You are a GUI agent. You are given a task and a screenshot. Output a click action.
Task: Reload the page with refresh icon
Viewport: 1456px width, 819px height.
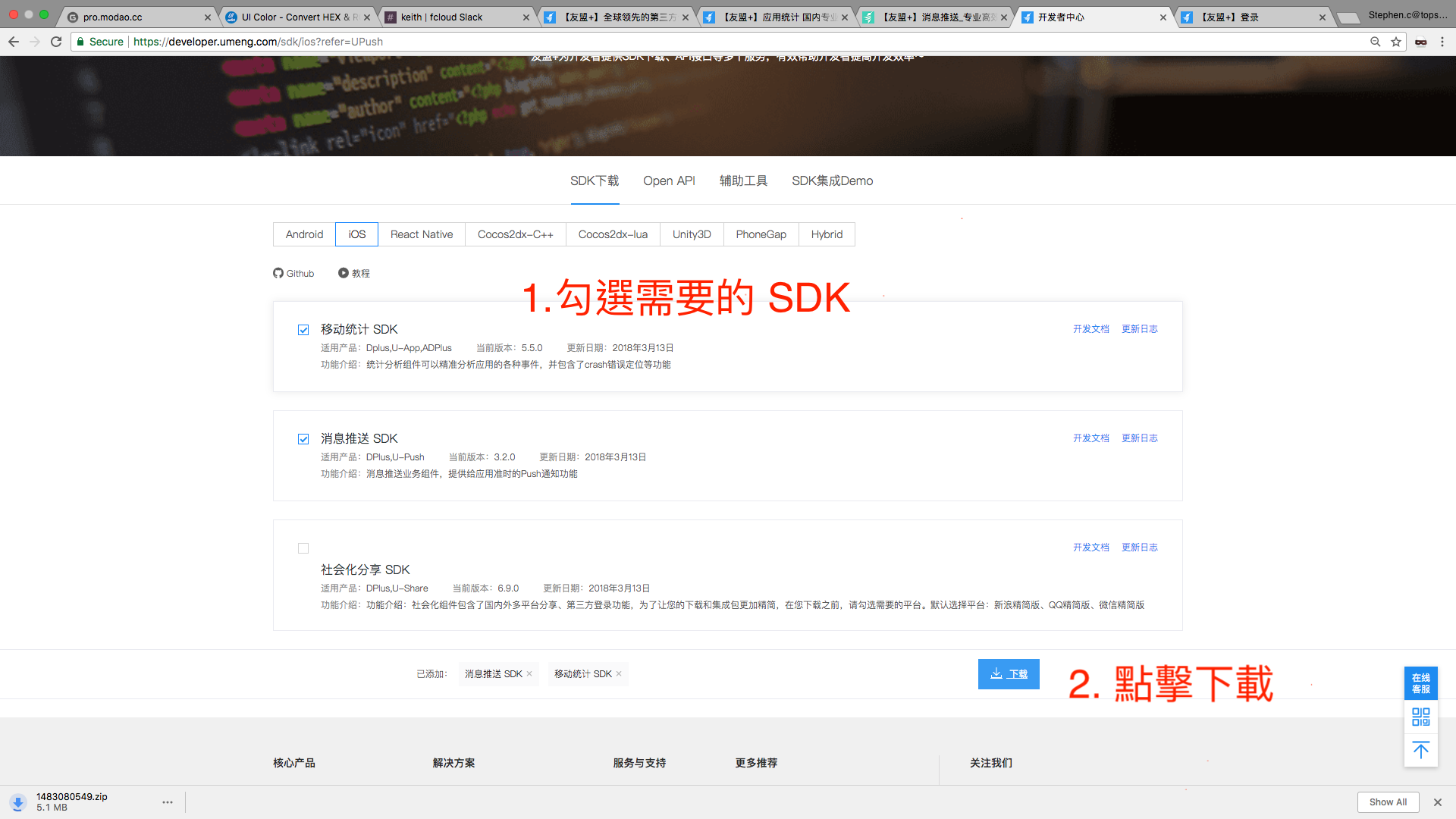56,42
